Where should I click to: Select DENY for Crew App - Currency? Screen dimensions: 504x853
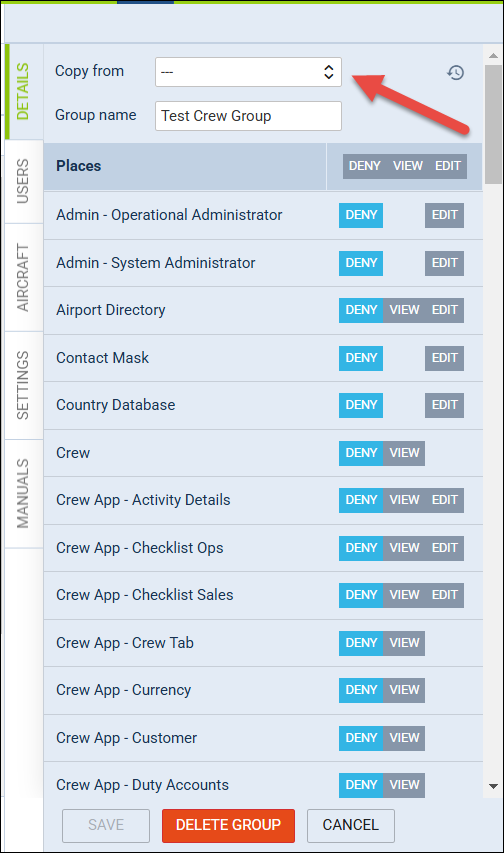point(361,690)
